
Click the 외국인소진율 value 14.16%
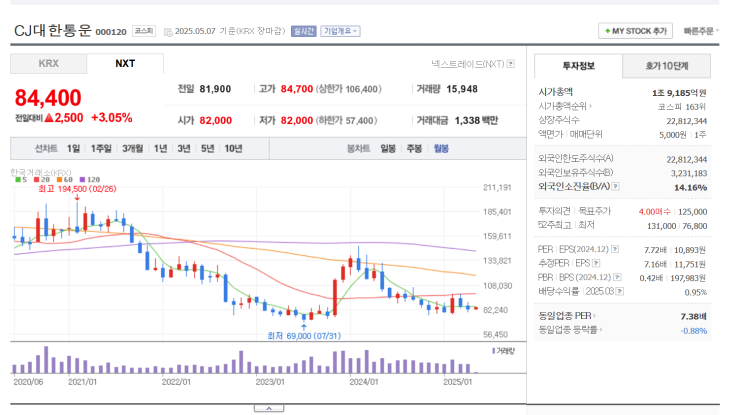690,188
